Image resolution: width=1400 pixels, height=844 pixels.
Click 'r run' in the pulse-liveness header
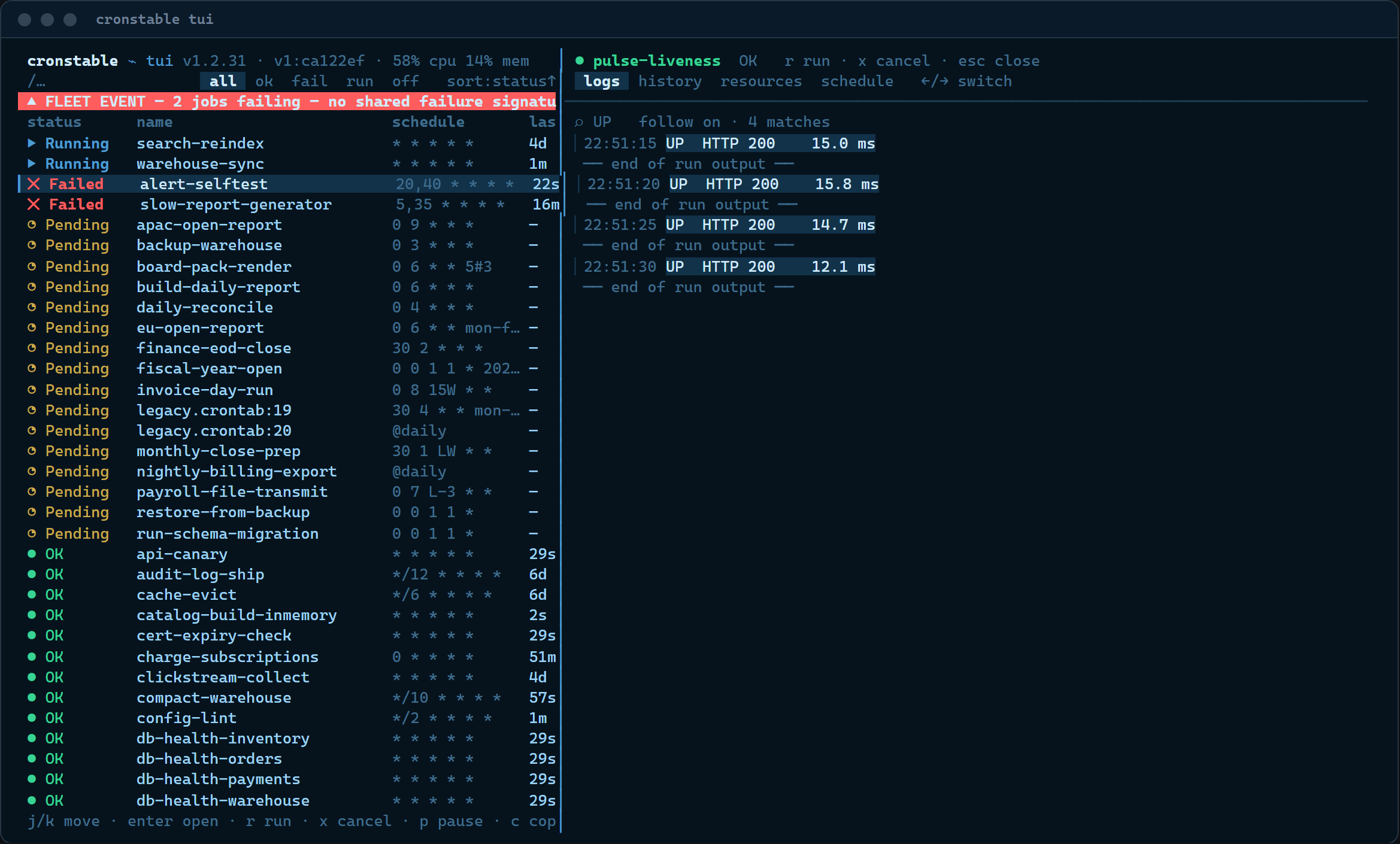pos(807,60)
